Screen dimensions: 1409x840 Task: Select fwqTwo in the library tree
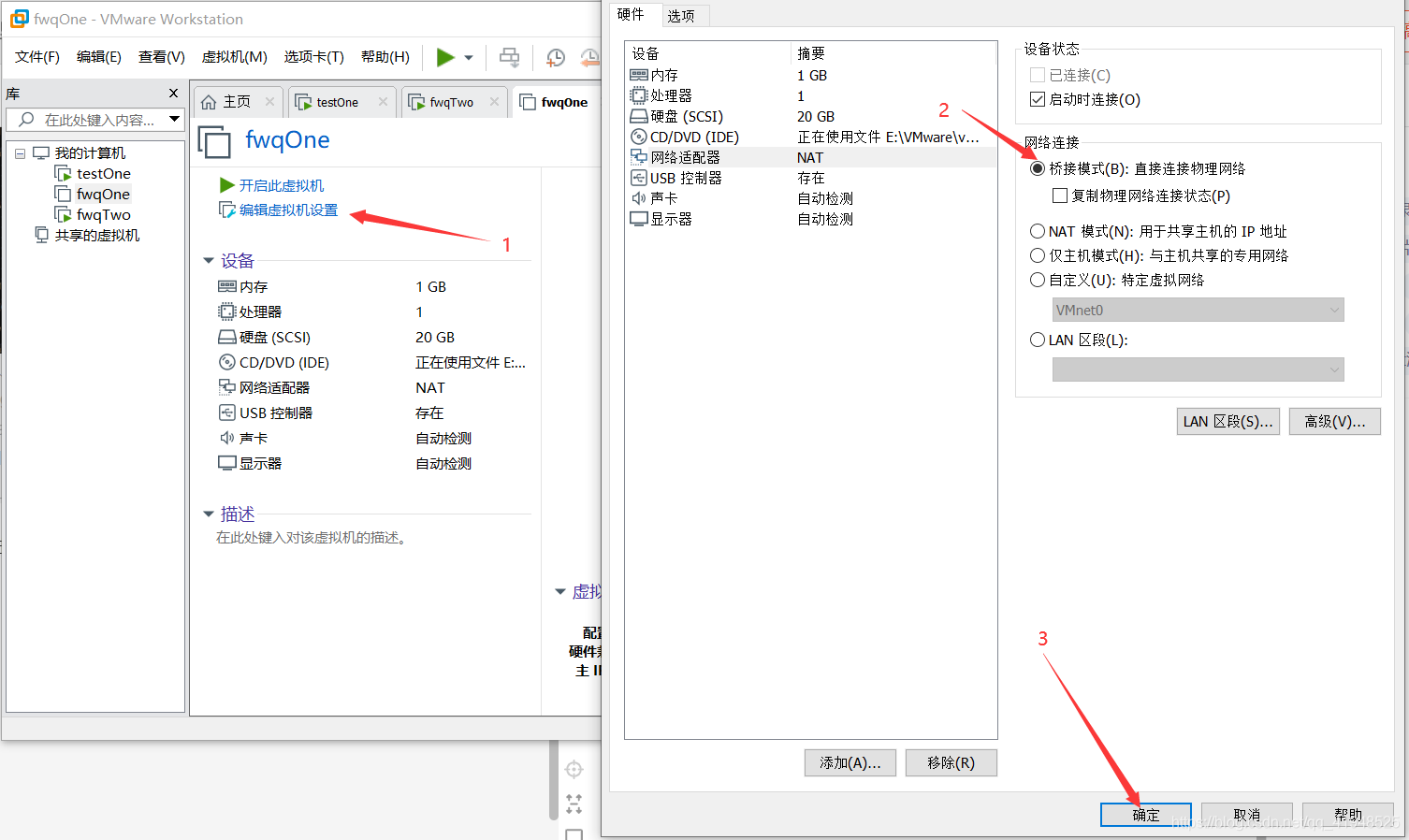point(103,215)
